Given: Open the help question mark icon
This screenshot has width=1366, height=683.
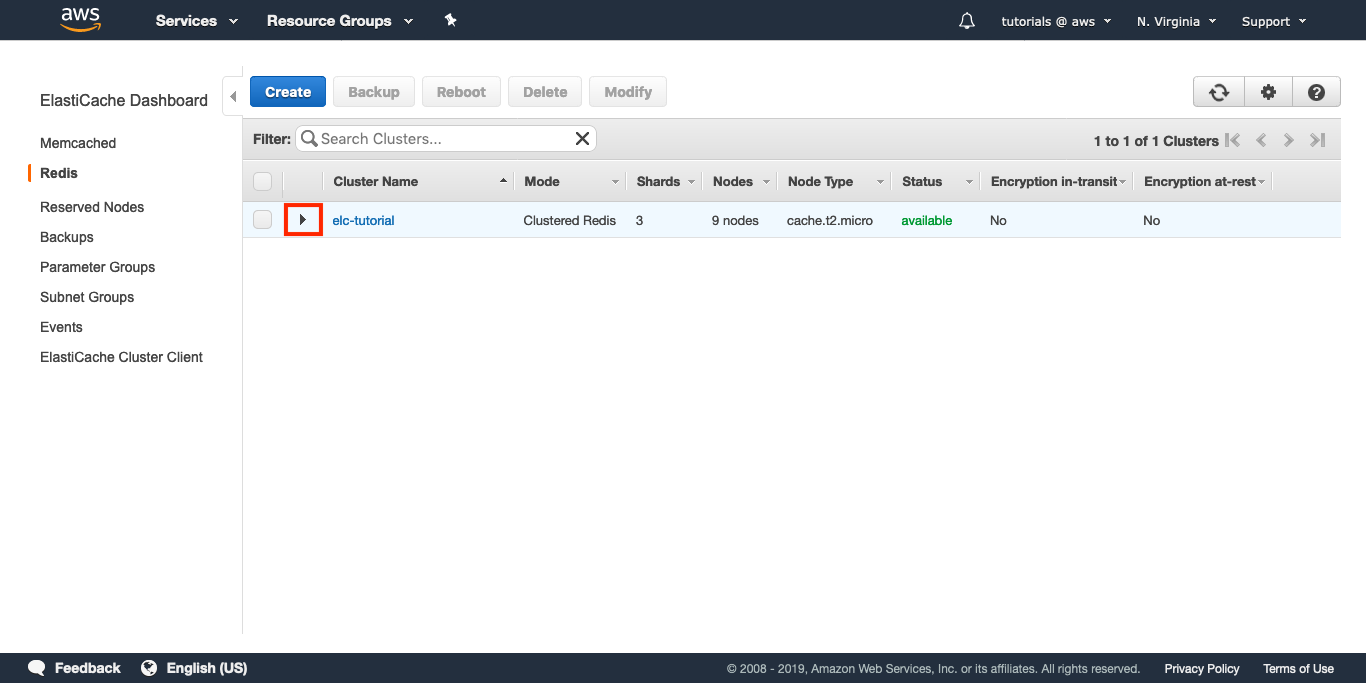Looking at the screenshot, I should coord(1316,92).
